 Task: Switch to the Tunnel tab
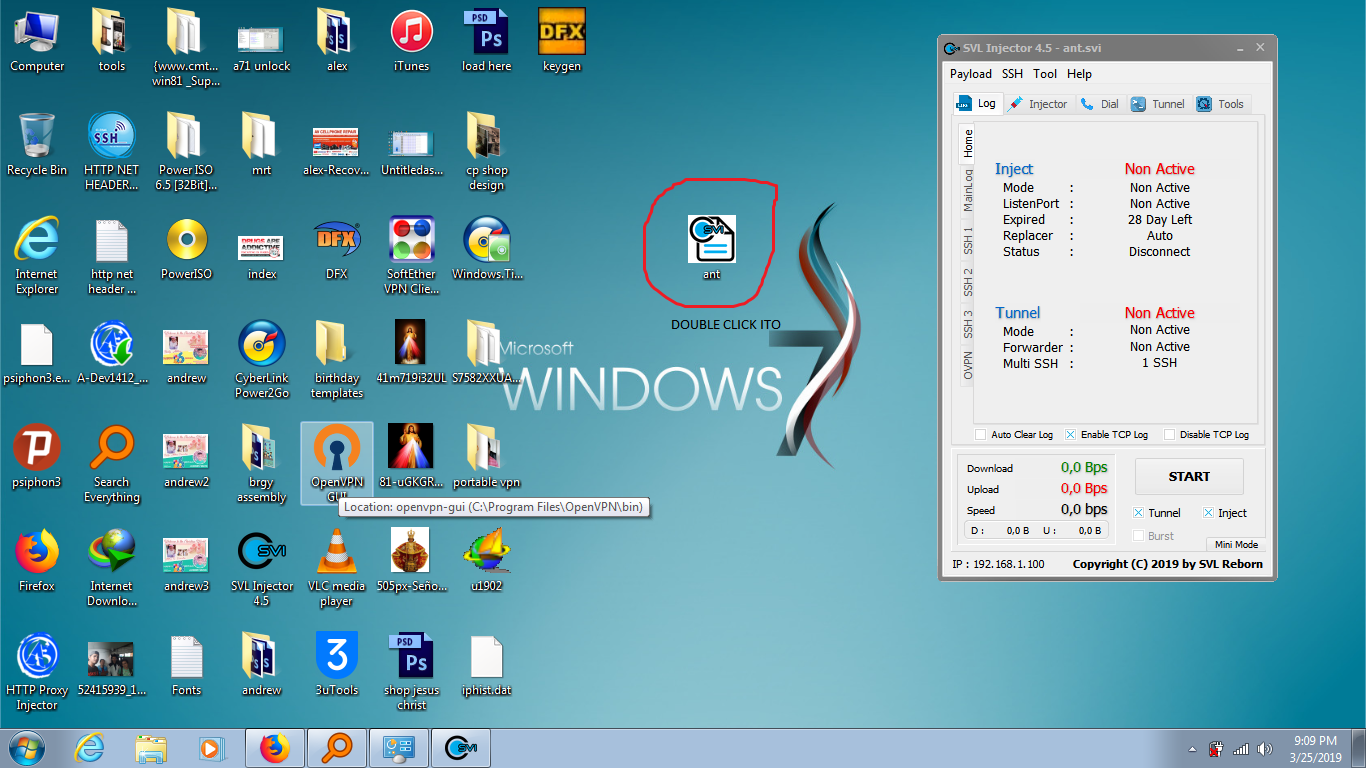[x=1158, y=104]
